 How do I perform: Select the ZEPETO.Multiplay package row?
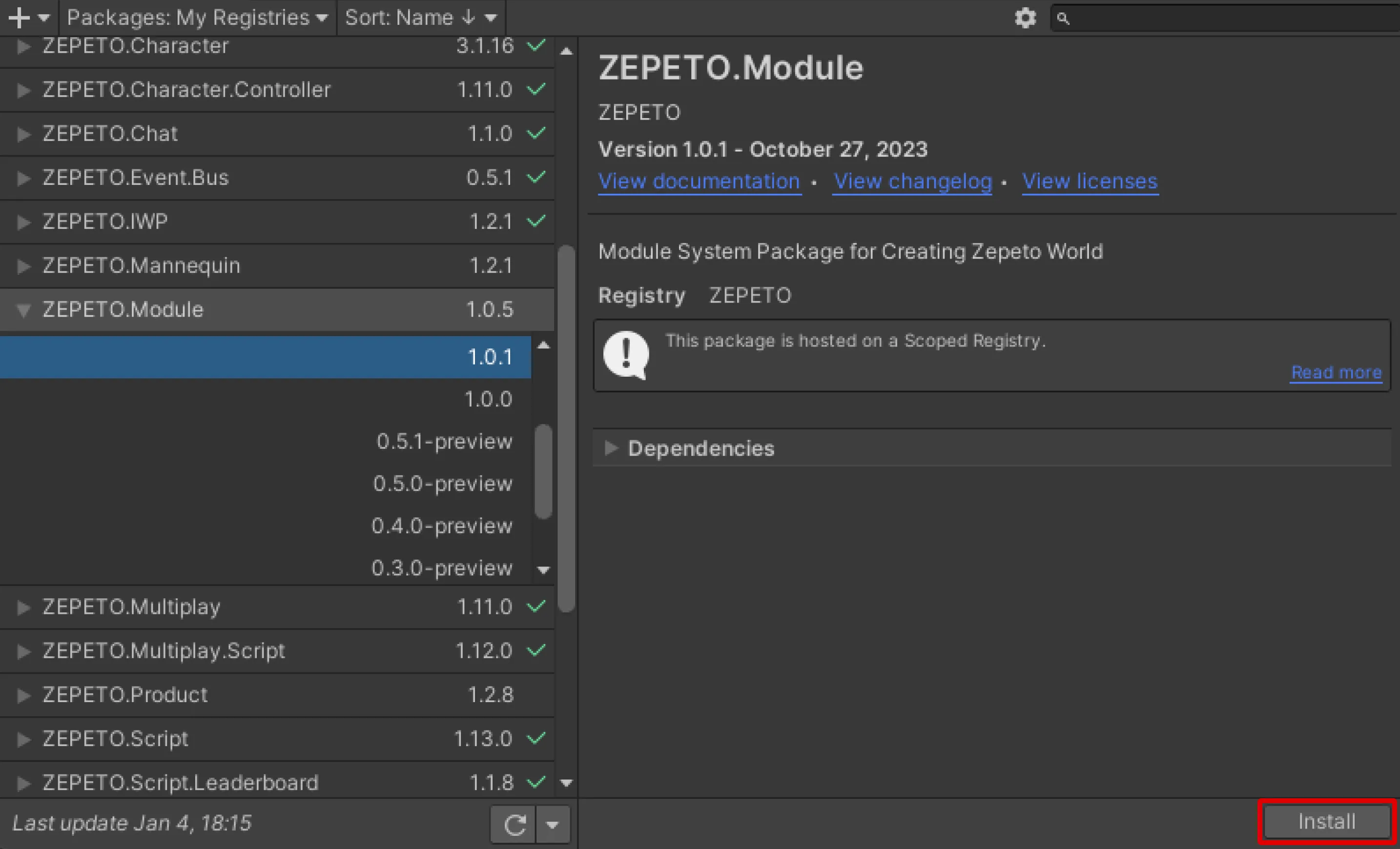pyautogui.click(x=277, y=607)
